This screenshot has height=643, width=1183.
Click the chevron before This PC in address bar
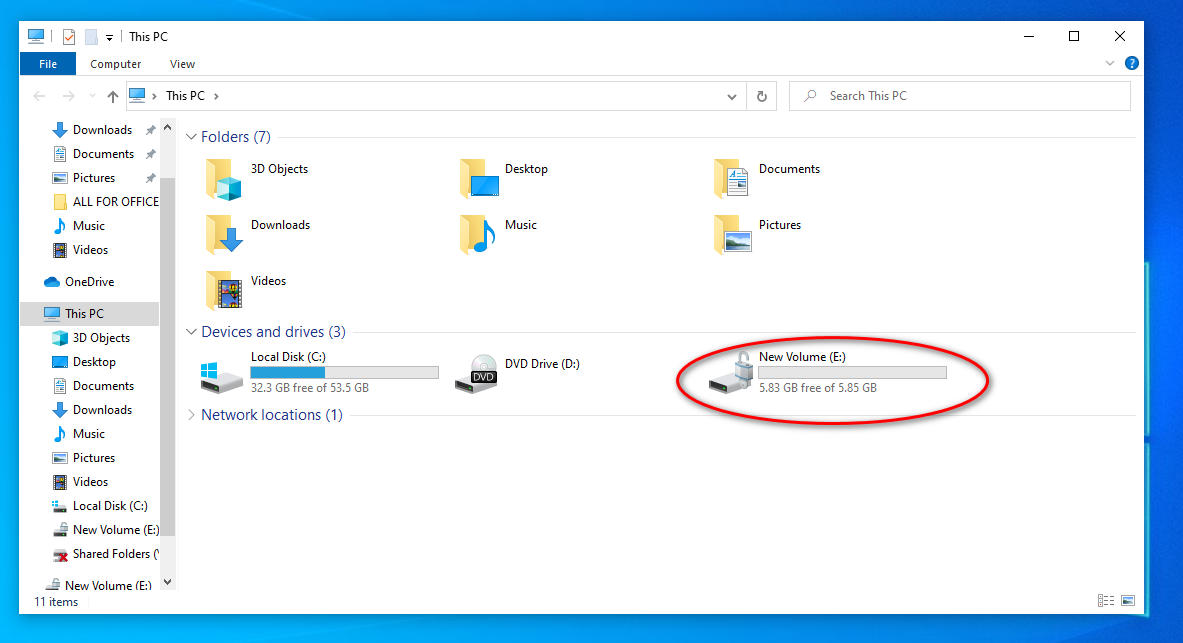point(155,96)
